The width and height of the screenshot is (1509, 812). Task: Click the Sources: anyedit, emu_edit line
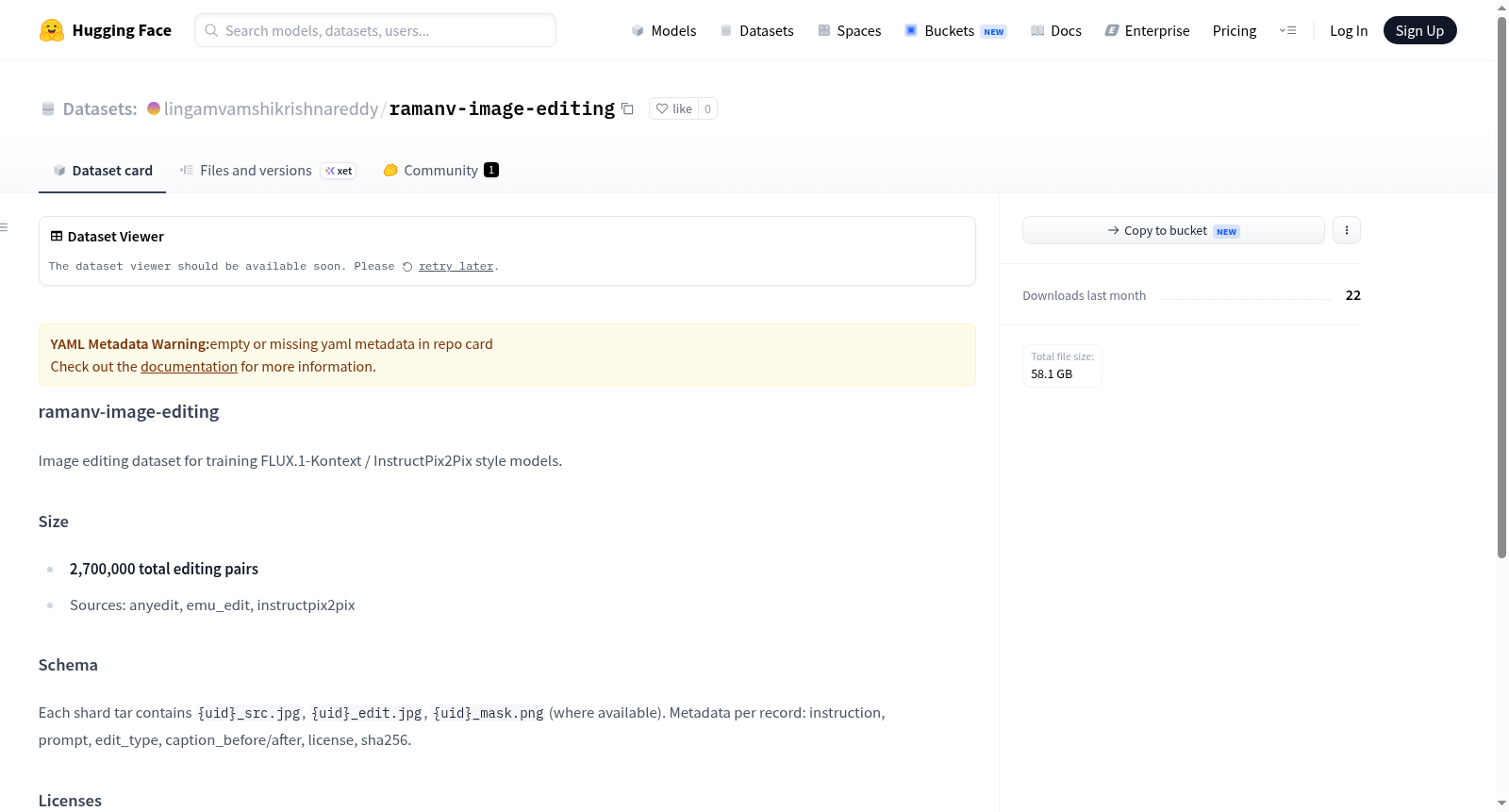click(212, 605)
